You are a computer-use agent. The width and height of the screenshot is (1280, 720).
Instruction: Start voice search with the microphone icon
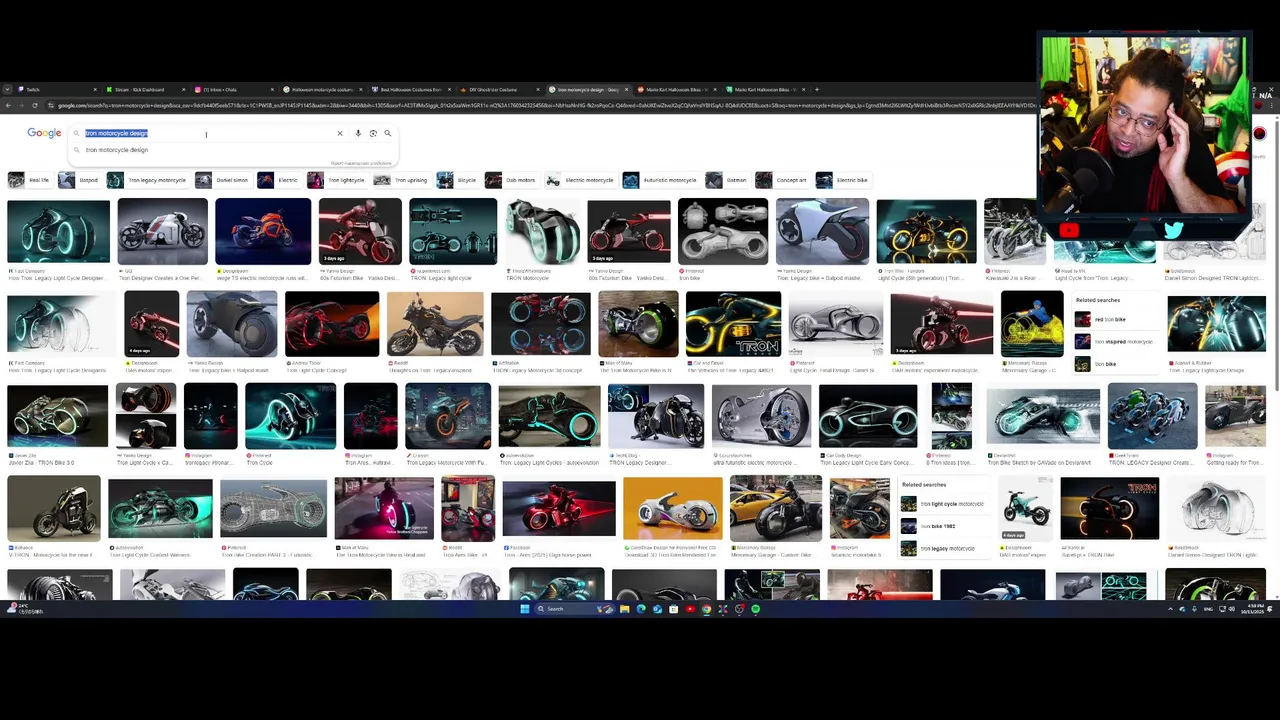click(358, 133)
